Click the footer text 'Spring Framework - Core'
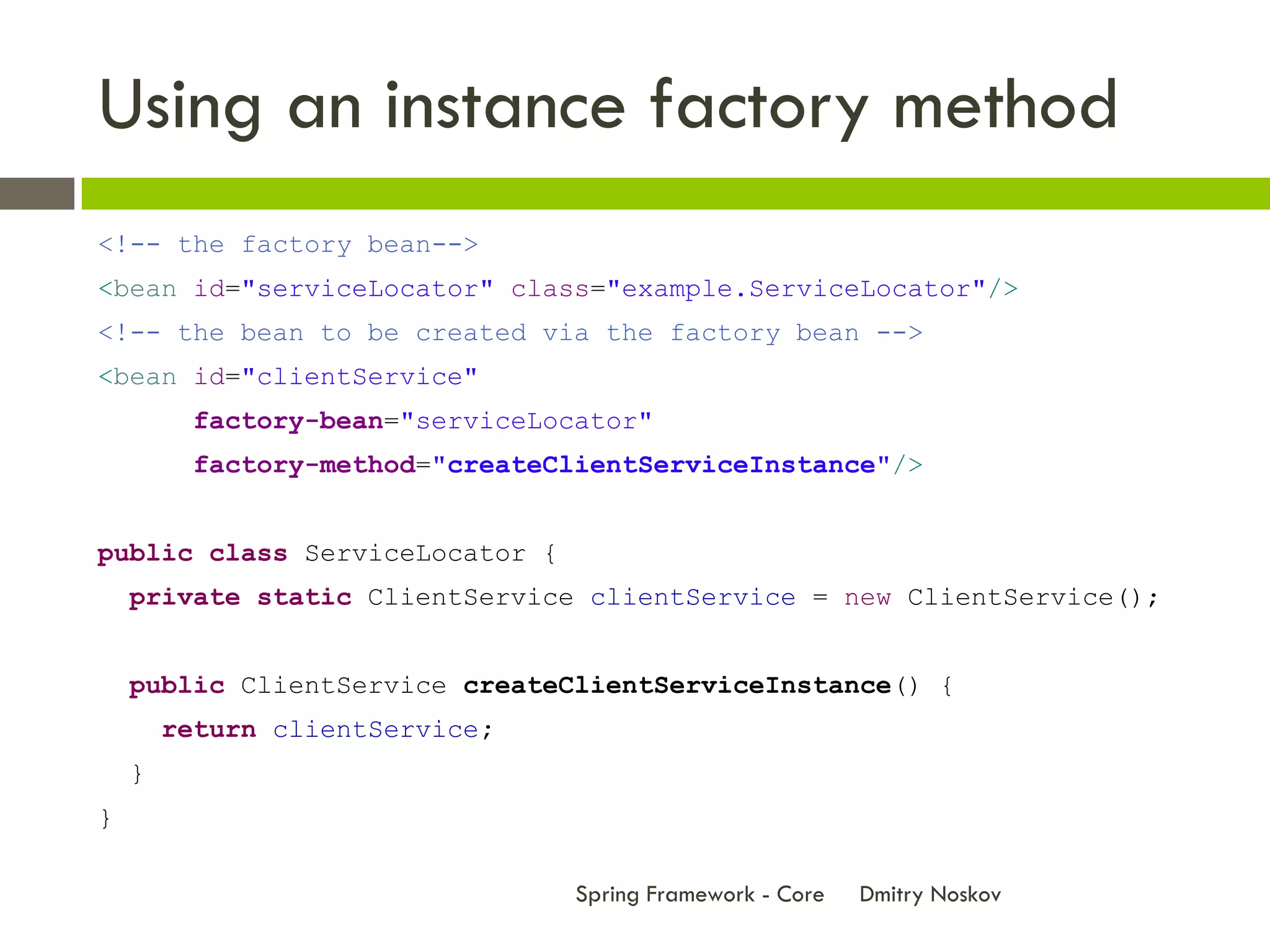Screen dimensions: 1270x952 click(x=700, y=895)
